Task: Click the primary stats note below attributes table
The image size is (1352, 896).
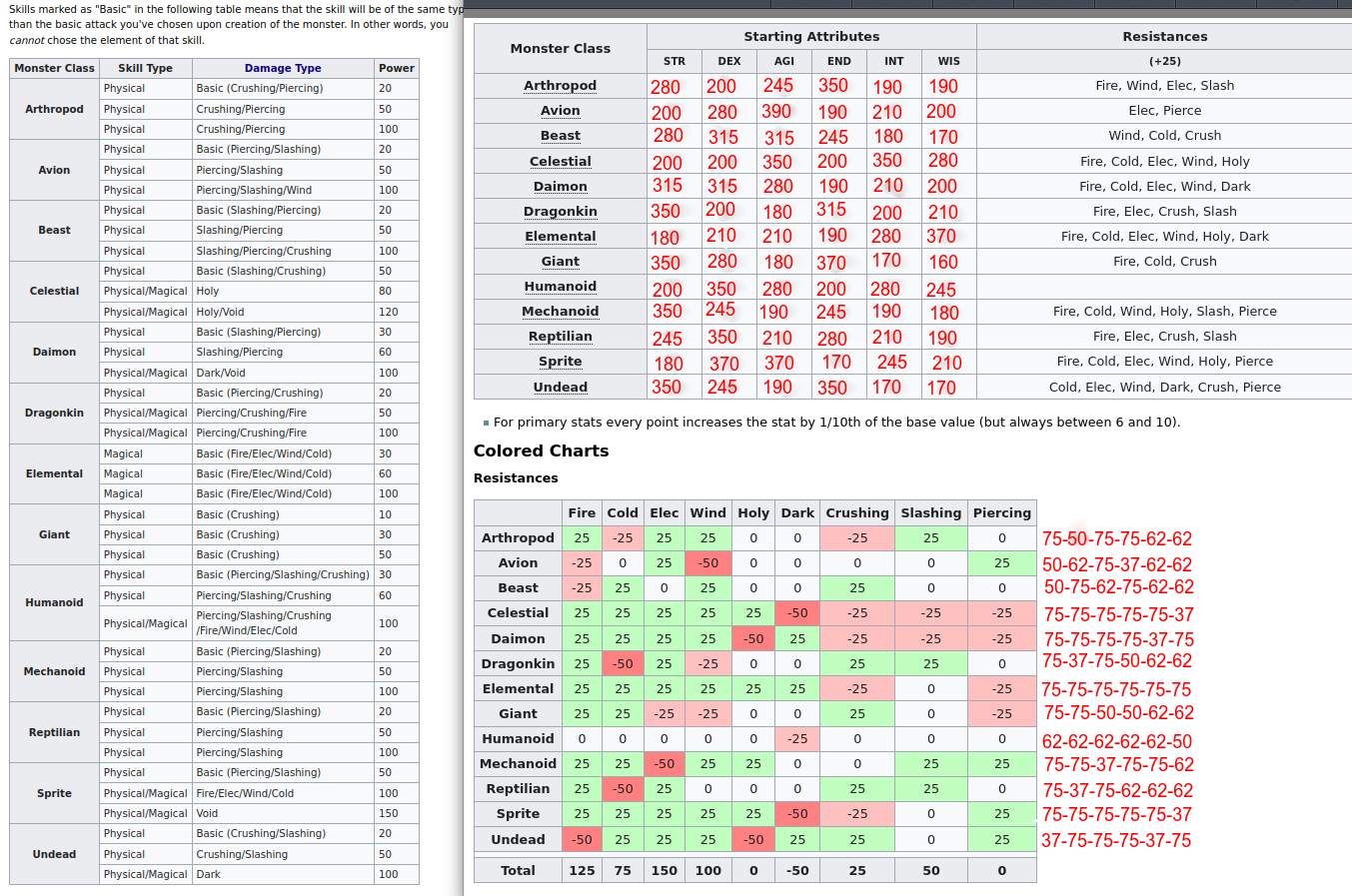Action: pos(836,422)
